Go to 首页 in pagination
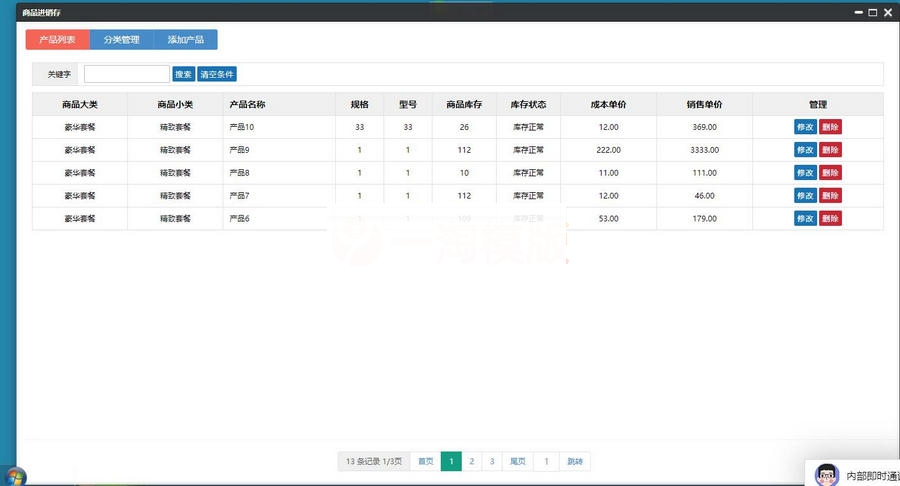Screen dimensions: 900x486 426,461
